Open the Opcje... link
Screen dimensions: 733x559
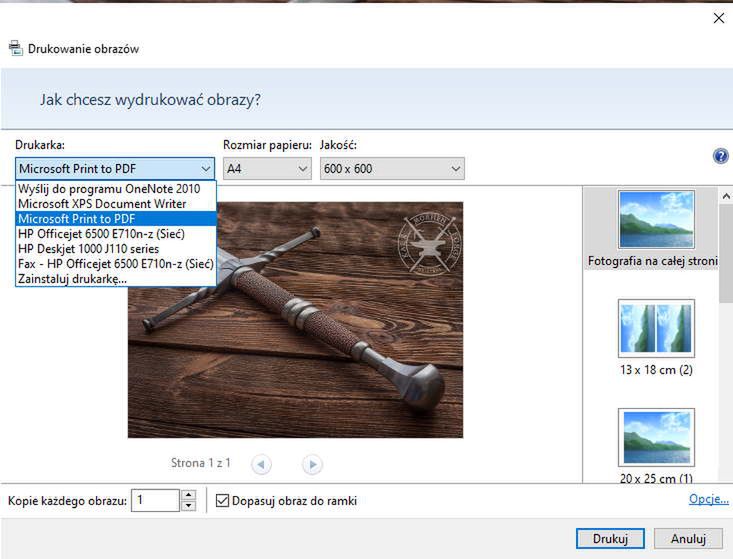pos(709,499)
